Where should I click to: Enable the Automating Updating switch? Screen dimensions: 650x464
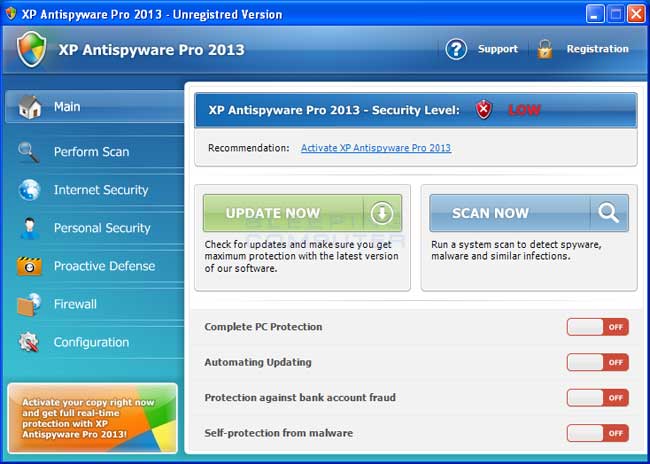[x=597, y=362]
